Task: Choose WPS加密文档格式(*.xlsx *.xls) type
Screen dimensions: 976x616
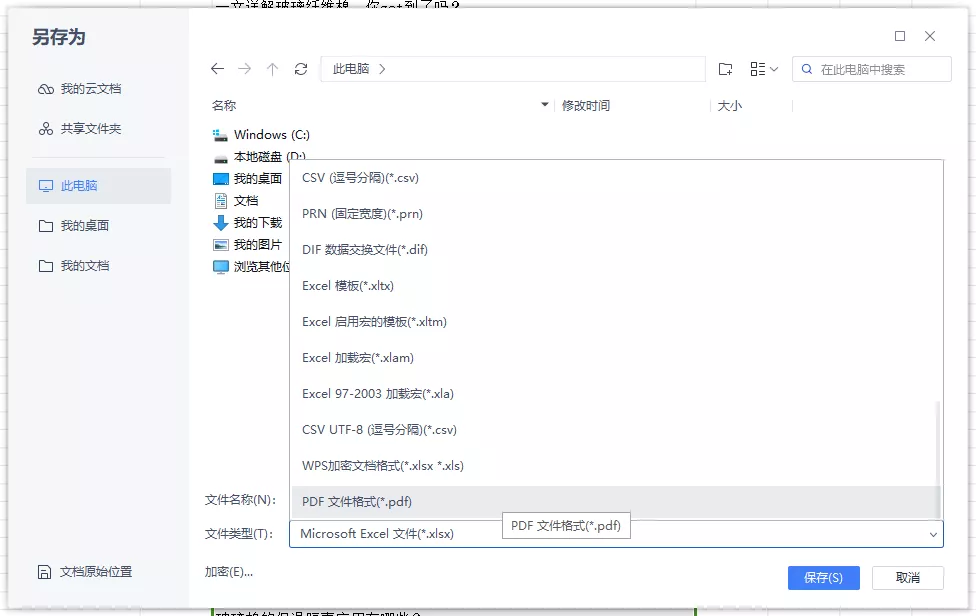Action: (x=615, y=466)
